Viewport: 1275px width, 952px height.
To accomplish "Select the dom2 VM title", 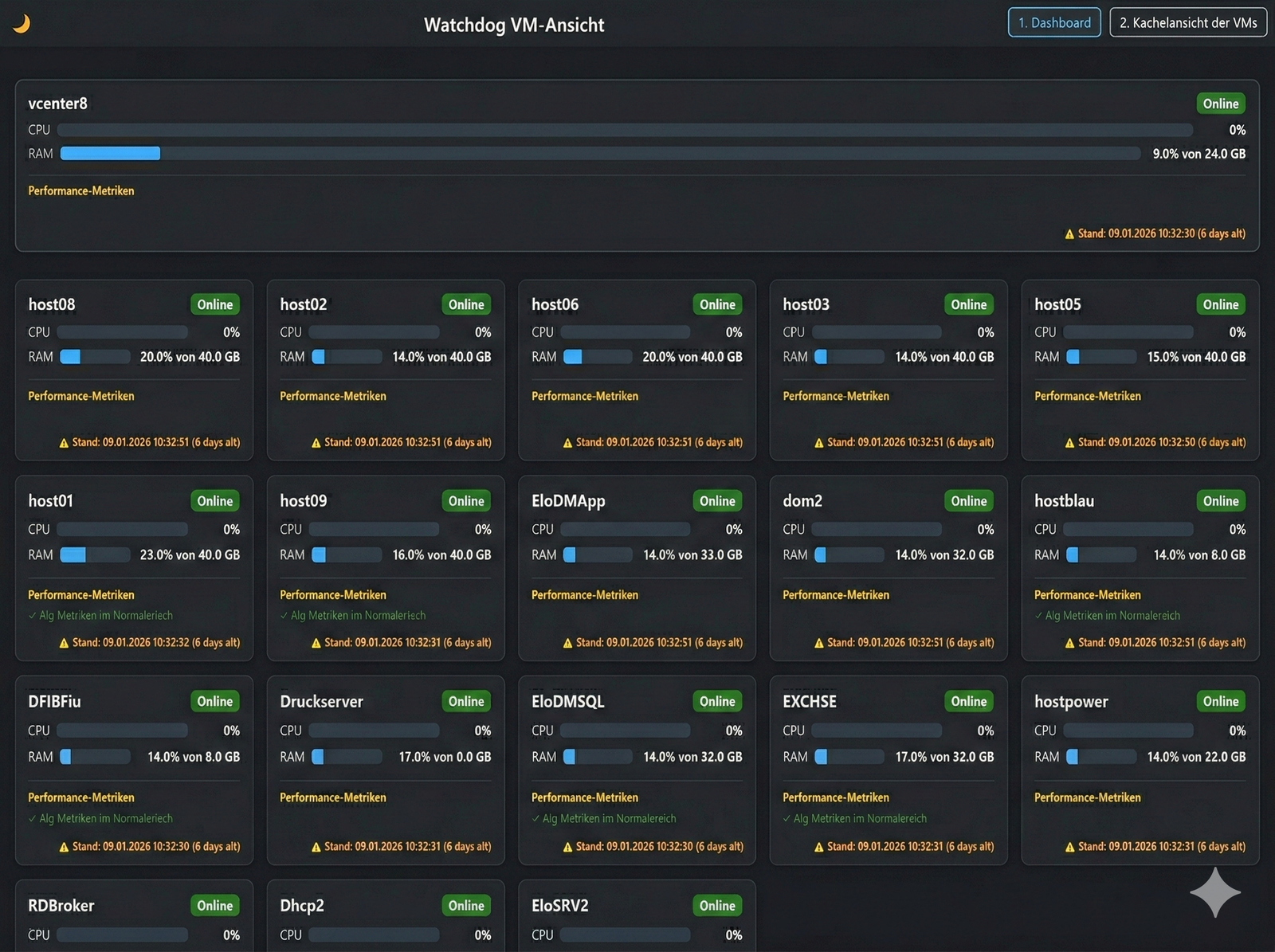I will (802, 501).
